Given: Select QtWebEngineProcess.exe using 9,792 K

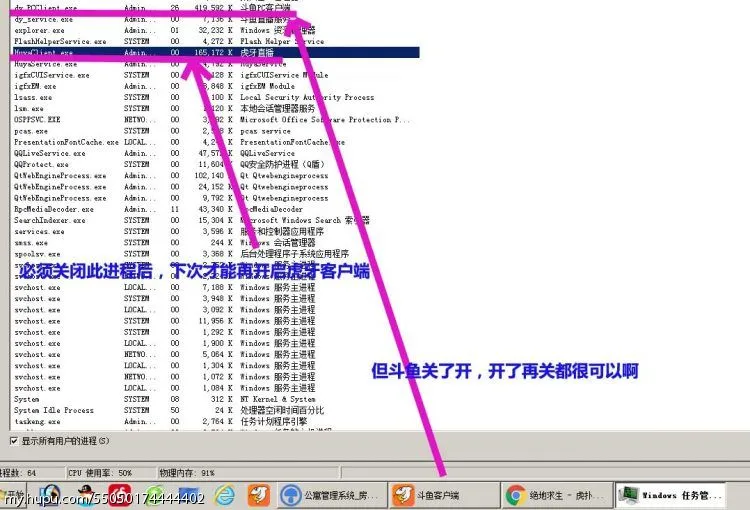Looking at the screenshot, I should pos(215,198).
